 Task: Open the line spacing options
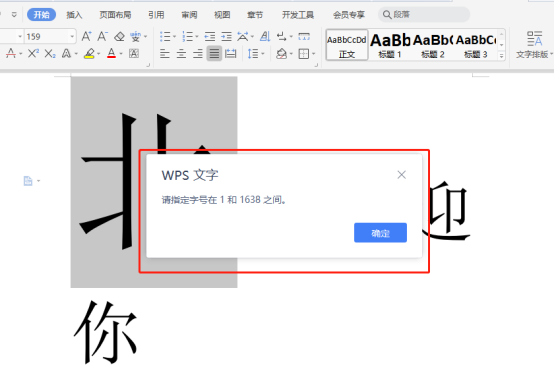(x=253, y=54)
